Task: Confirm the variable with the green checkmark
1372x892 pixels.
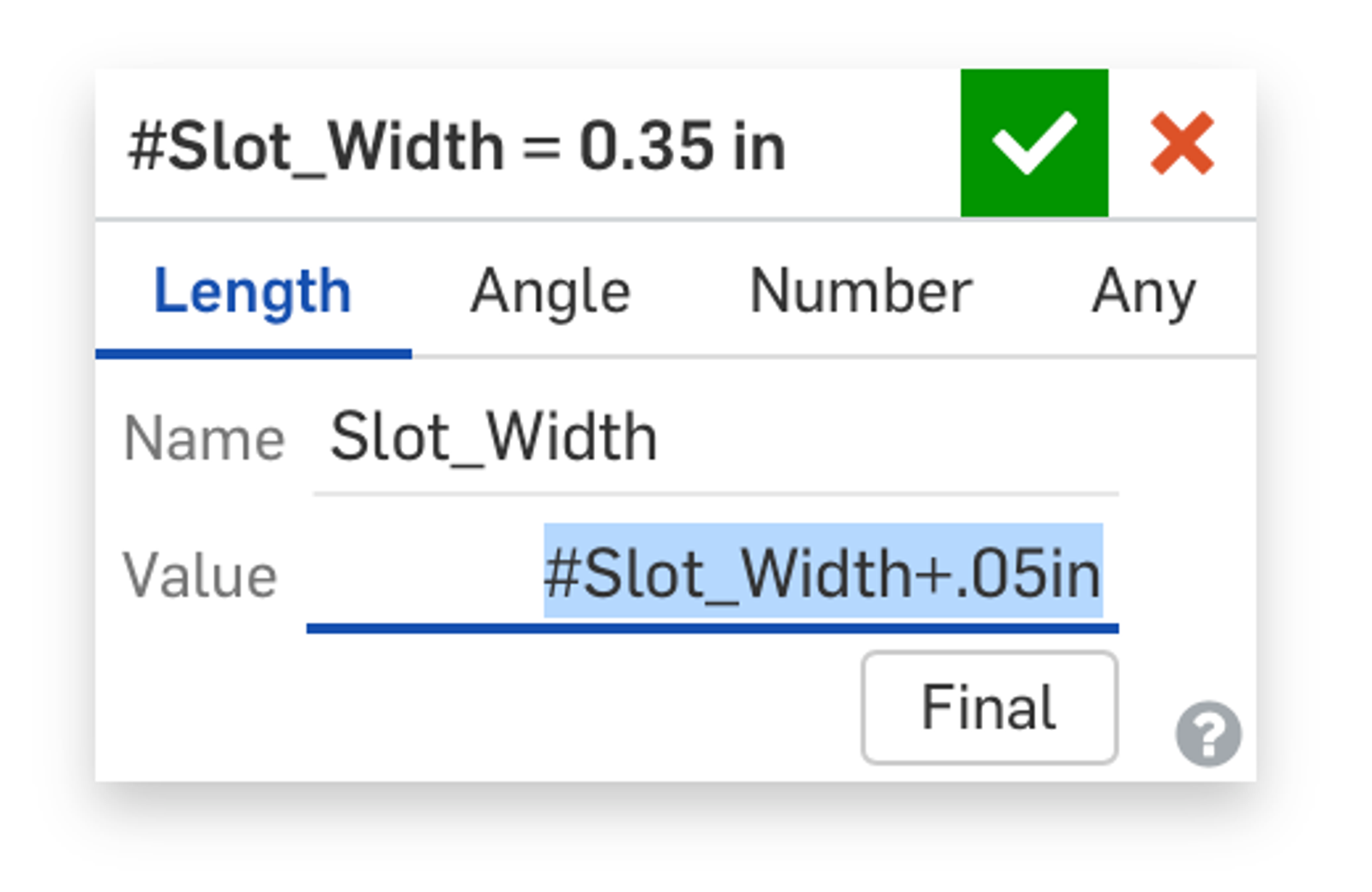Action: [1033, 143]
